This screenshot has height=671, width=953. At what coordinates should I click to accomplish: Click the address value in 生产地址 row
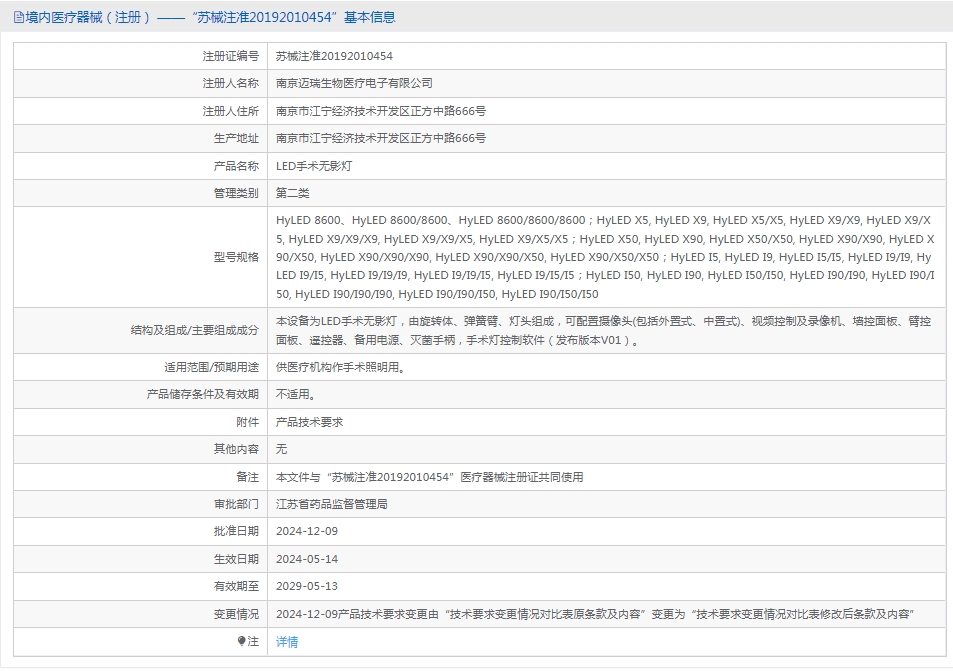pyautogui.click(x=381, y=138)
